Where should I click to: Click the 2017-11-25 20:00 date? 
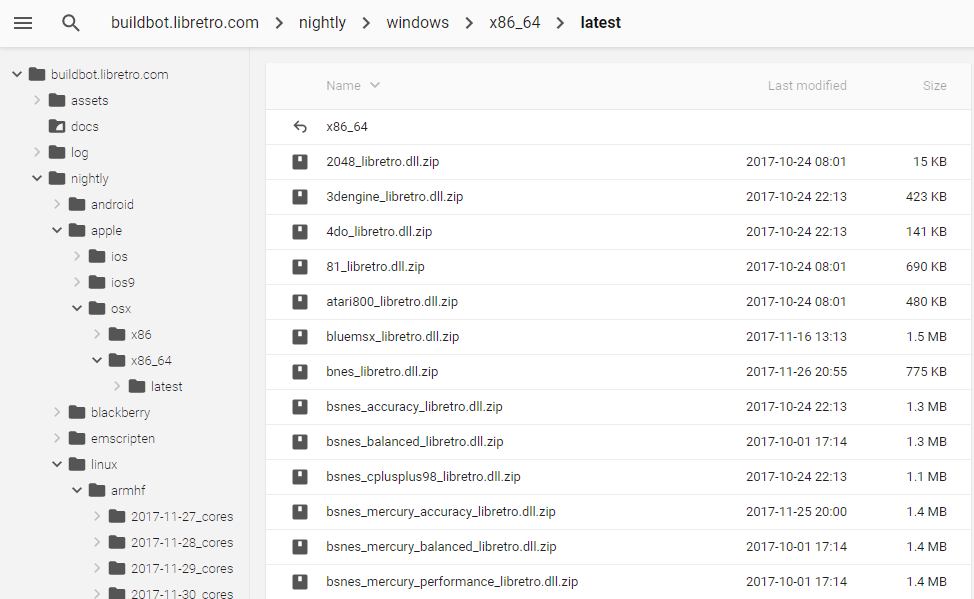(796, 512)
